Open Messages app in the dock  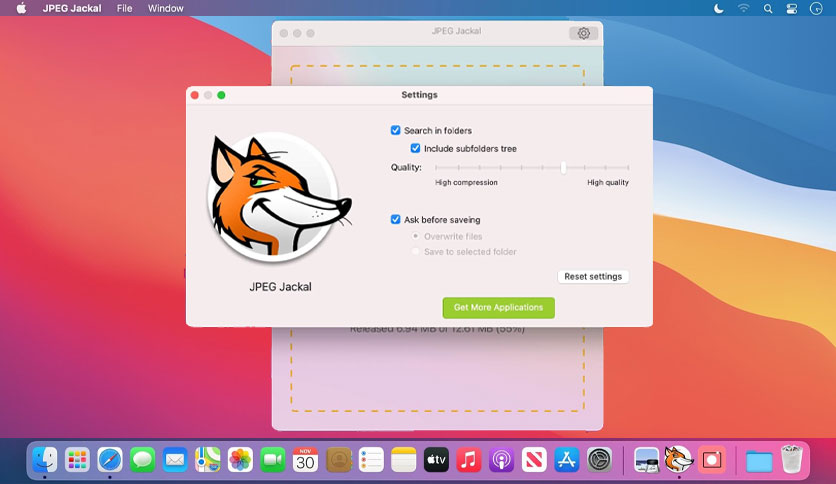pyautogui.click(x=142, y=459)
